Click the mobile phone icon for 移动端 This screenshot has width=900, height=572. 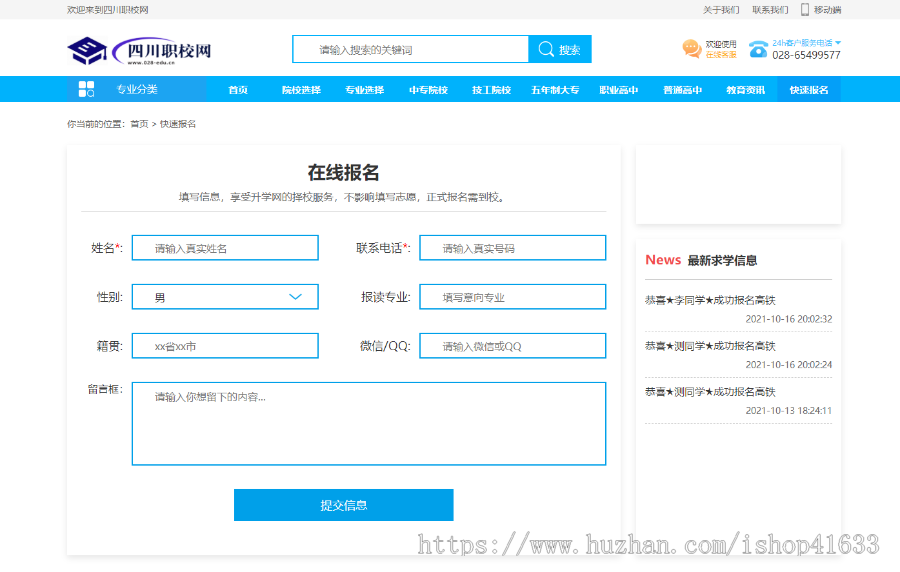tap(805, 9)
